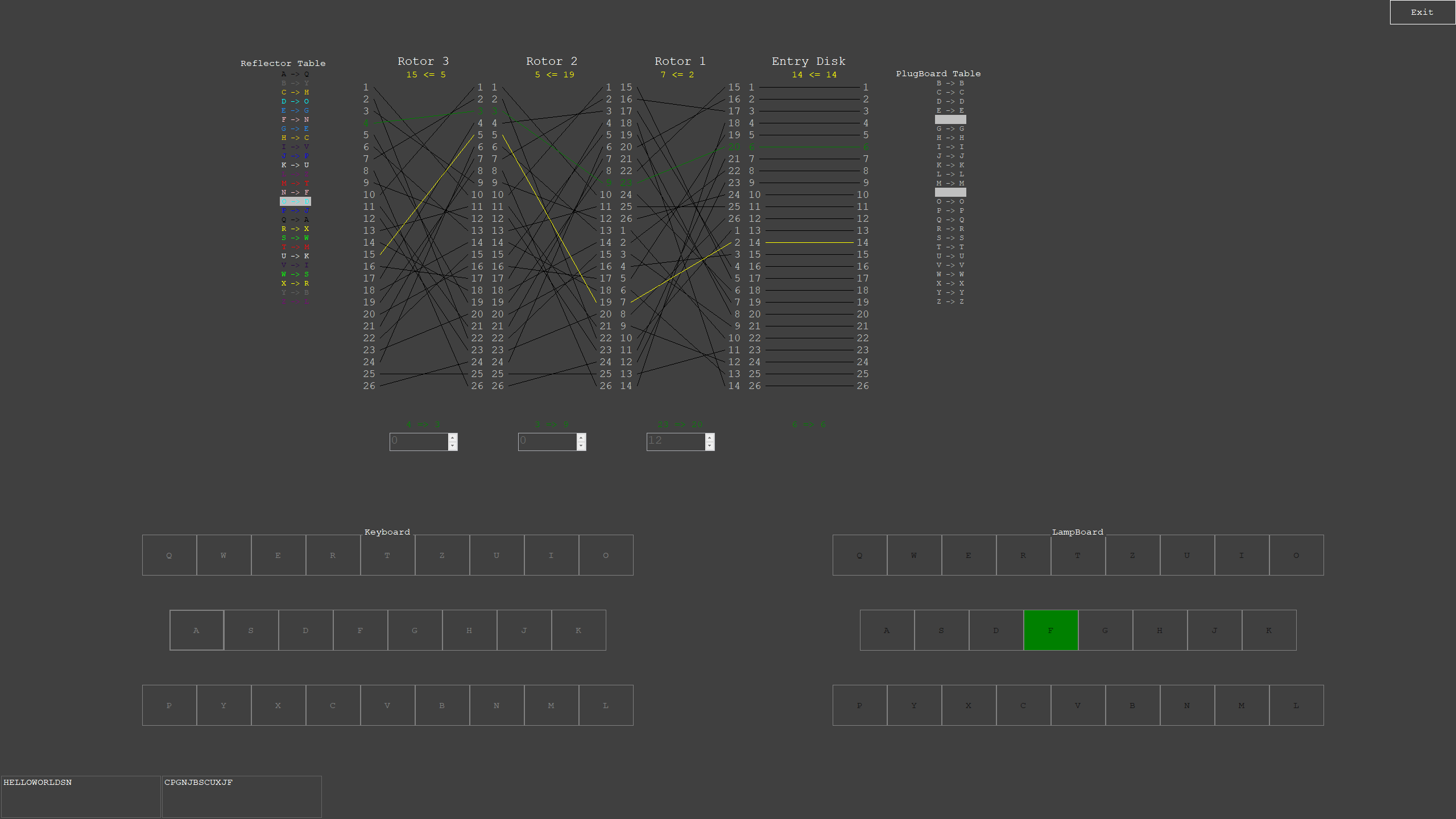The width and height of the screenshot is (1456, 819).
Task: Tap the H key on Keyboard
Action: point(469,630)
